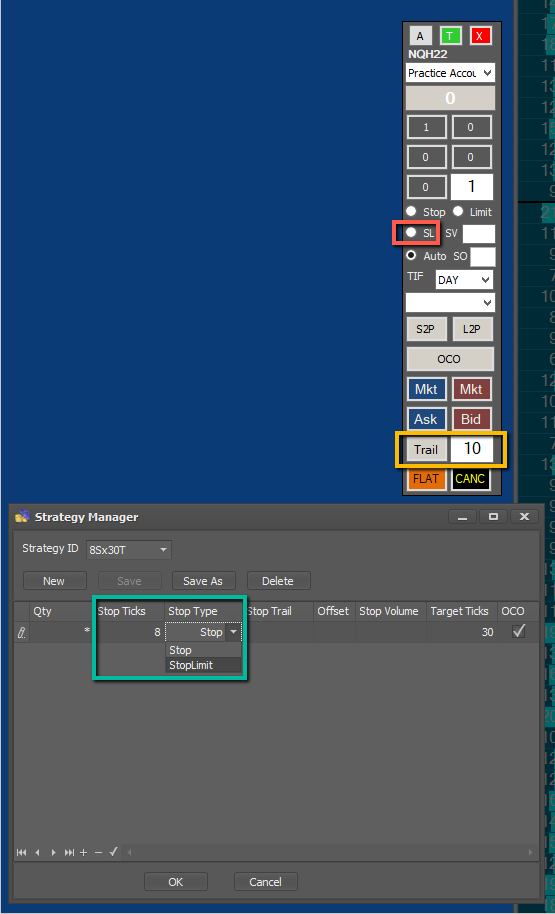Viewport: 555px width, 914px height.
Task: Toggle the OCO checkbox in strategy row
Action: [x=518, y=631]
